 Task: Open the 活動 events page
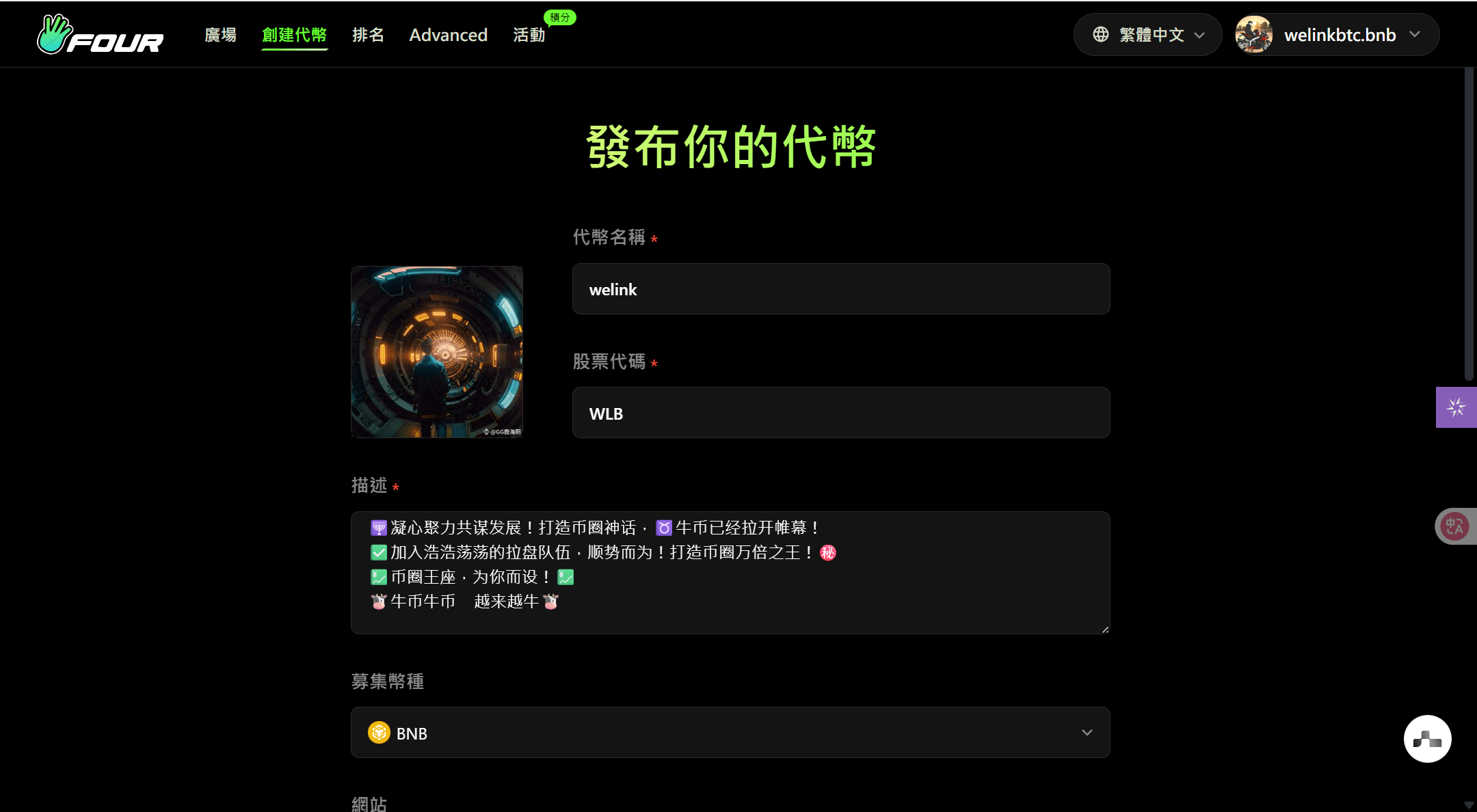coord(529,35)
